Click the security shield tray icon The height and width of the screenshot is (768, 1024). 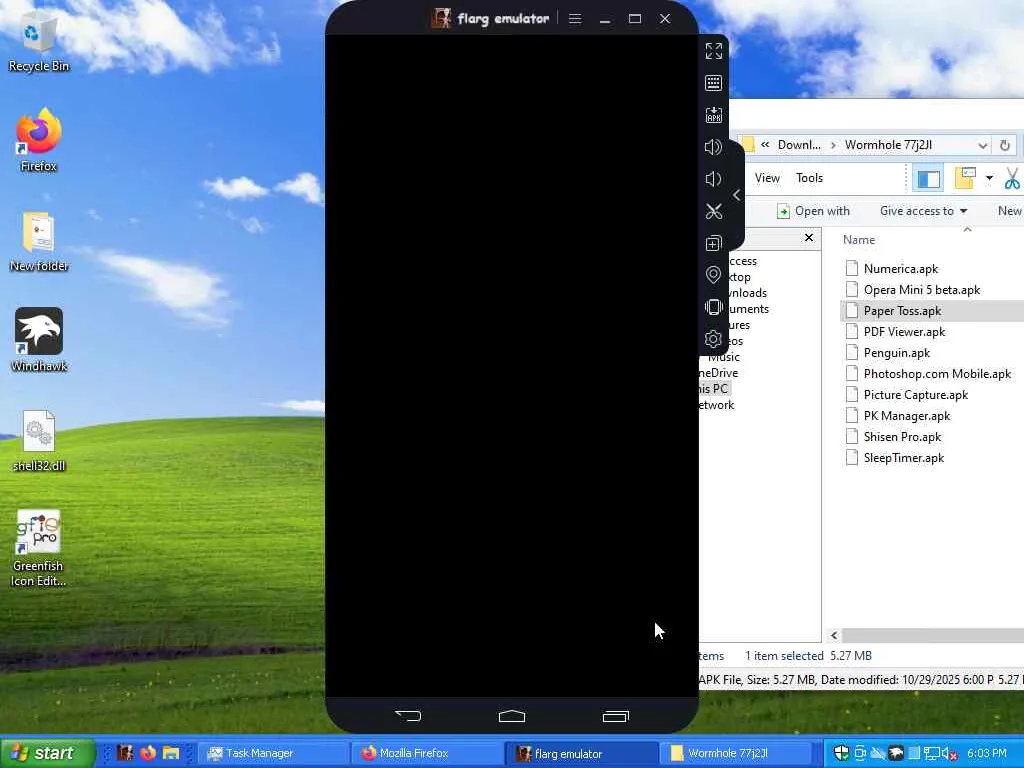point(841,753)
